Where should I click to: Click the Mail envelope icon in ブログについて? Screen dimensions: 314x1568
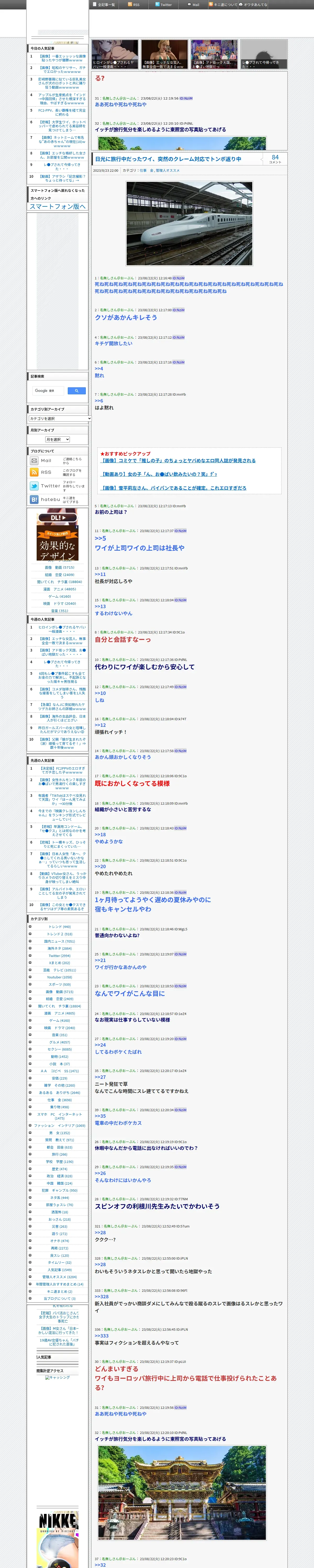pyautogui.click(x=34, y=461)
